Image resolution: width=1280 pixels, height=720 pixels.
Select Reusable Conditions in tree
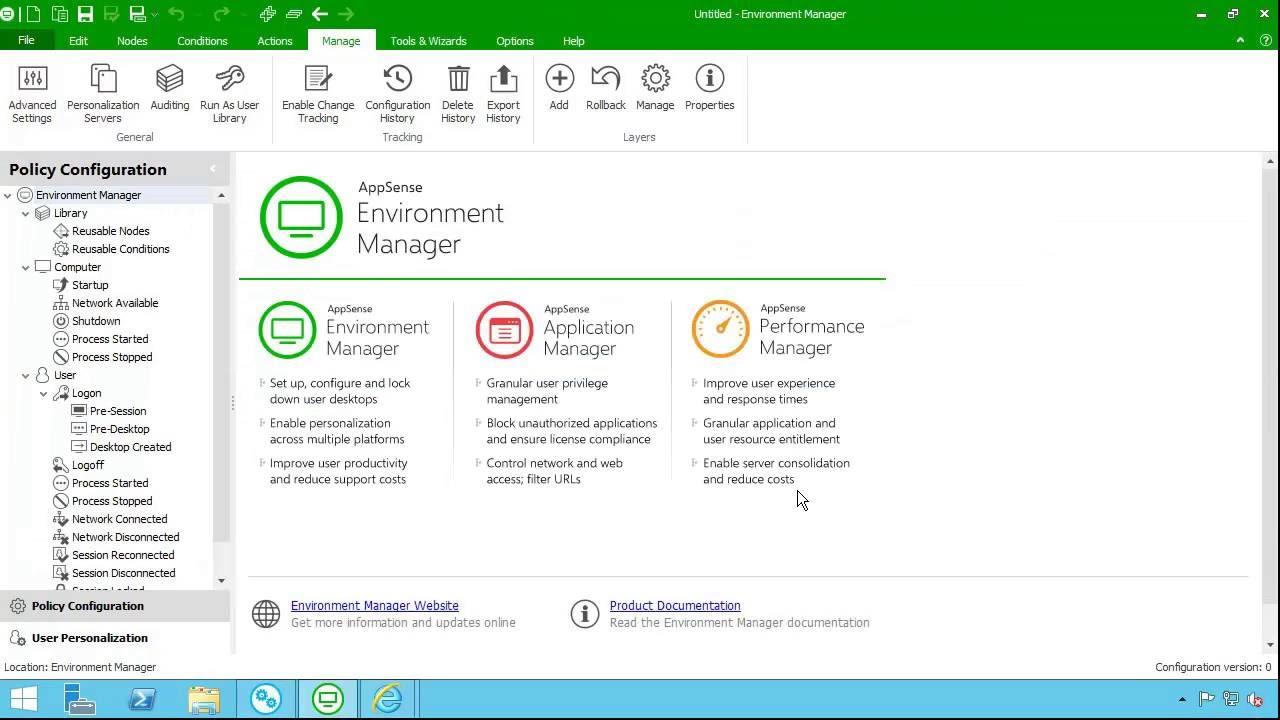(120, 249)
